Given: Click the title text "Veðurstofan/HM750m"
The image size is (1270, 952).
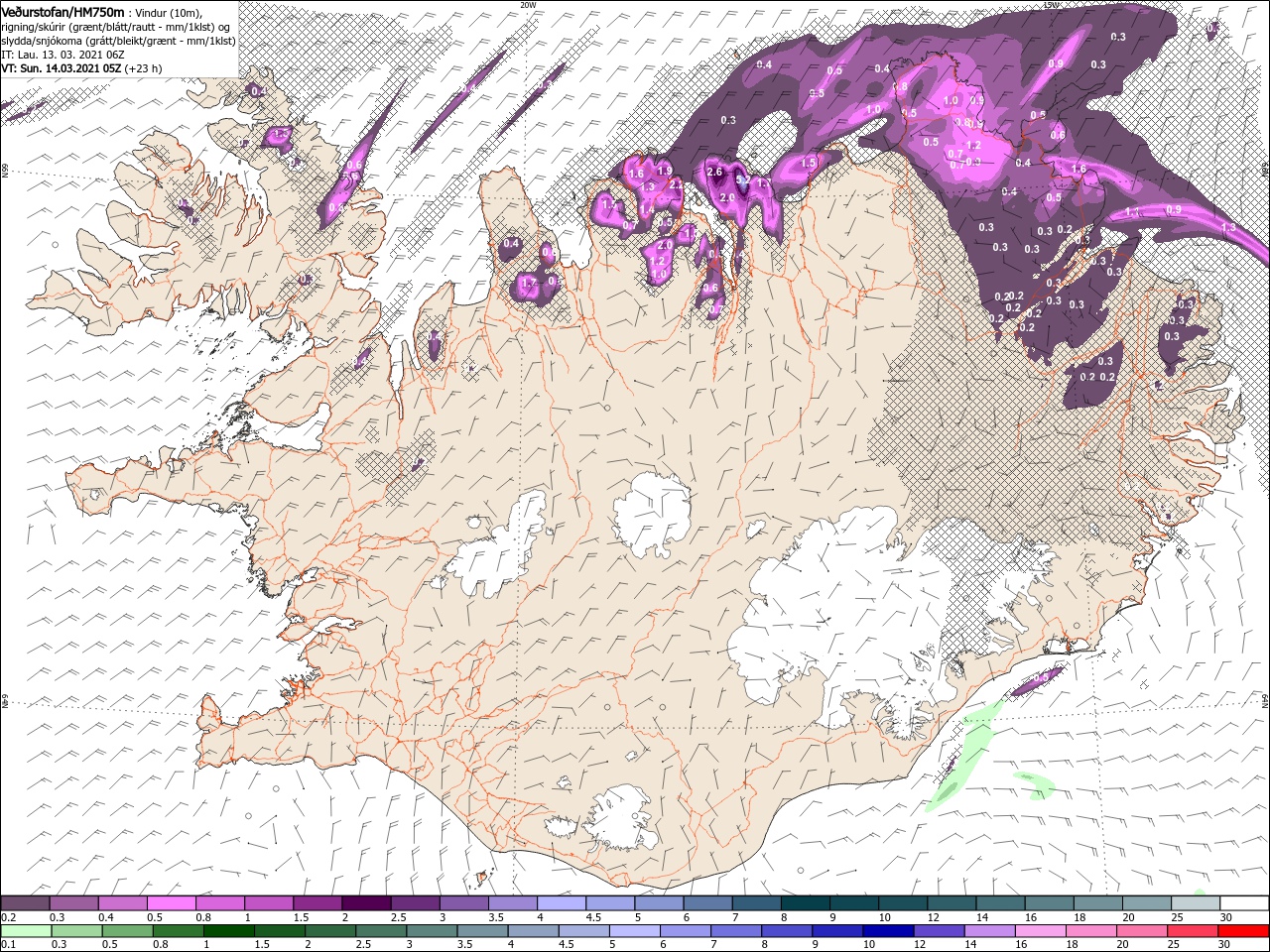Looking at the screenshot, I should click(x=63, y=11).
